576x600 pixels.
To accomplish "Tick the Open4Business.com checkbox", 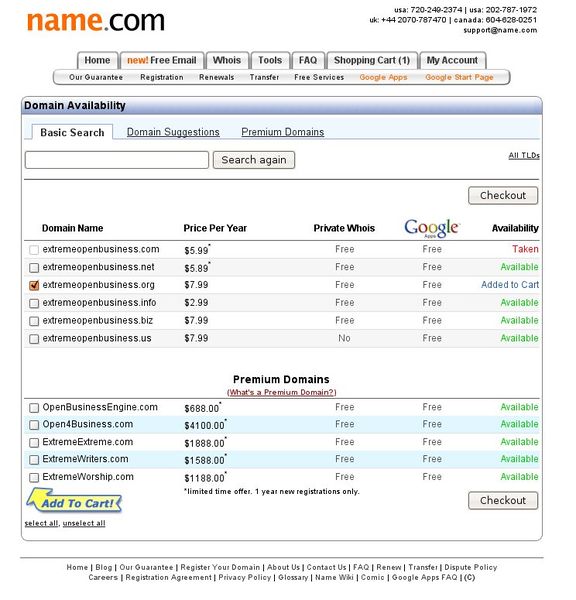I will point(34,425).
